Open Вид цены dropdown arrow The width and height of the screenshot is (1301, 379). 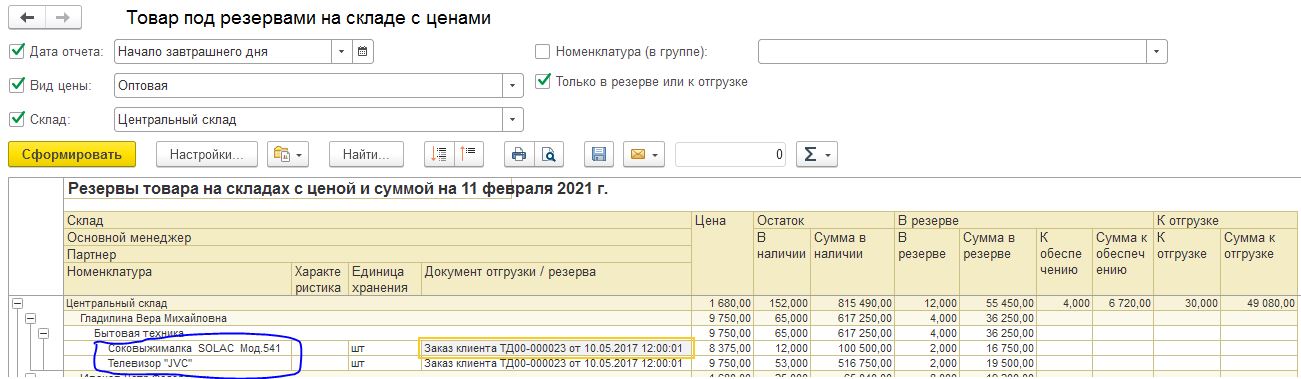(513, 85)
